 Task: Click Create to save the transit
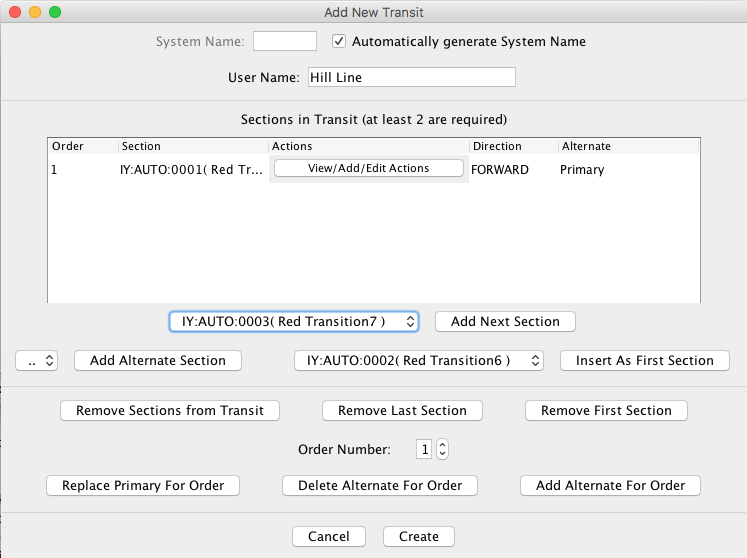pos(418,537)
